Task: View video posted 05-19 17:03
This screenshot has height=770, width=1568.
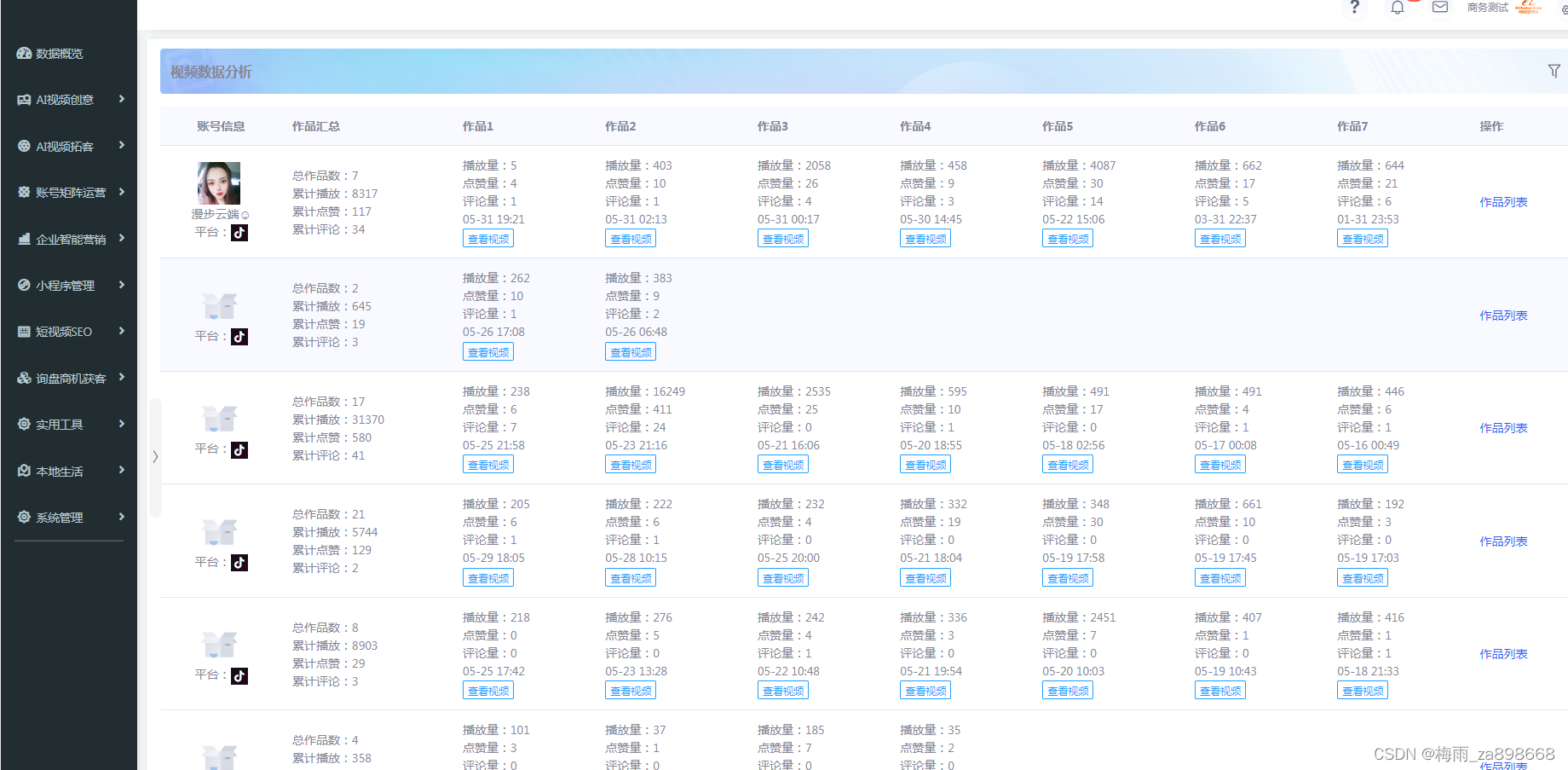Action: click(1363, 578)
